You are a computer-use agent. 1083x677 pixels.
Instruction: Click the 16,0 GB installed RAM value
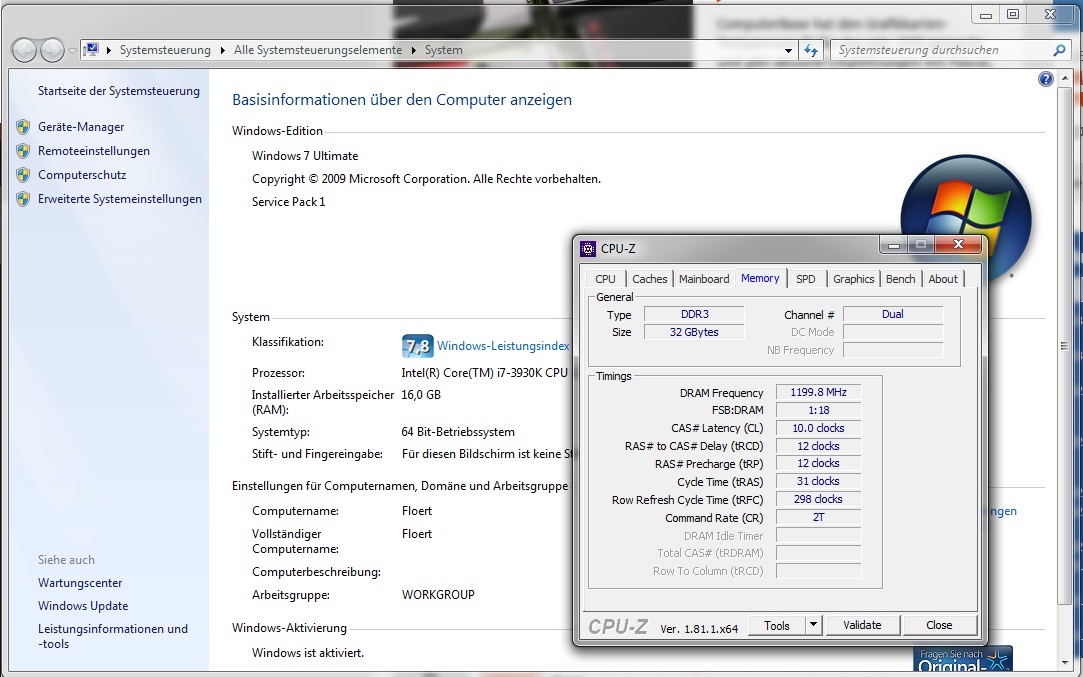[x=421, y=395]
